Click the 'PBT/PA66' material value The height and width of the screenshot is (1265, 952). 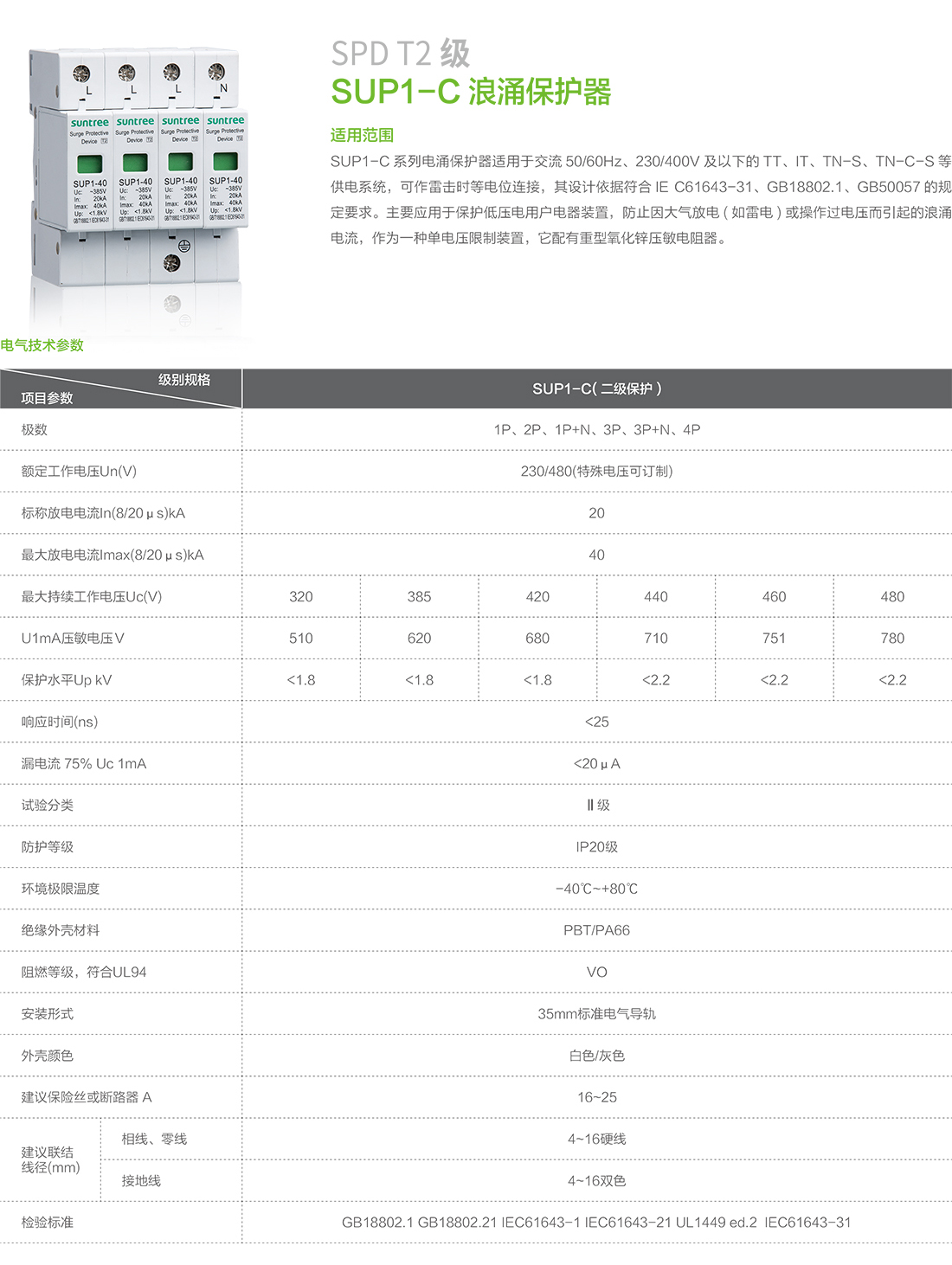[x=597, y=930]
